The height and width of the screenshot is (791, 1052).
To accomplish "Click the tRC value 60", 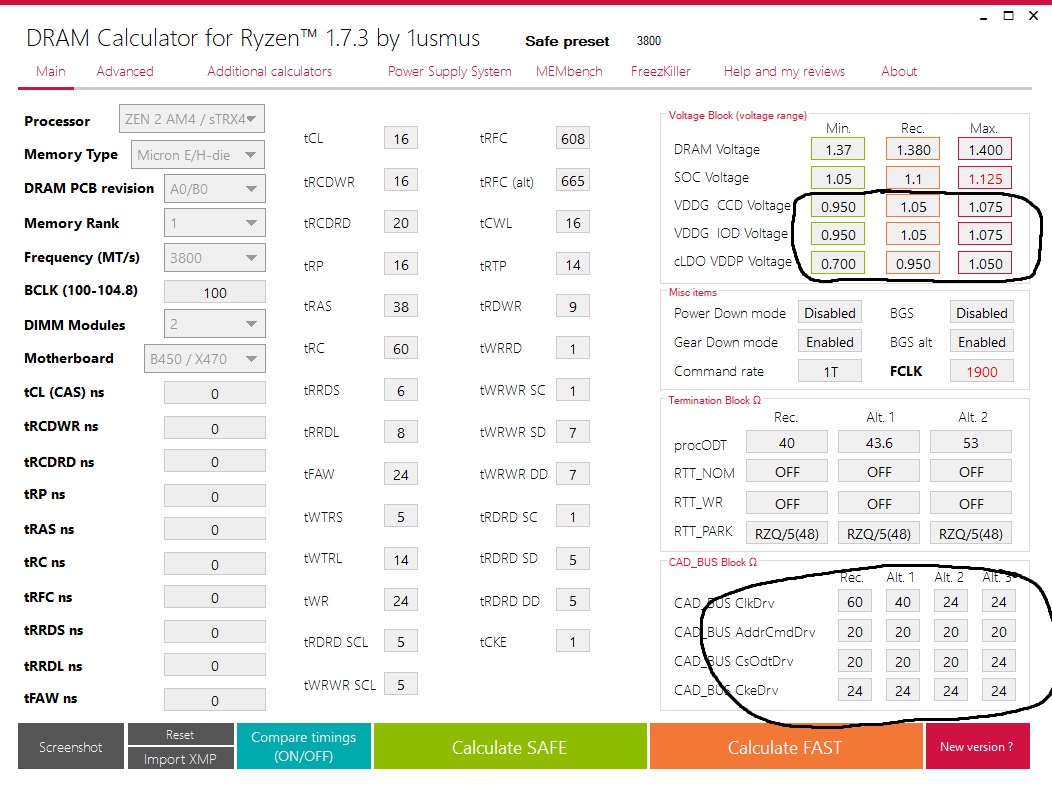I will click(x=401, y=348).
